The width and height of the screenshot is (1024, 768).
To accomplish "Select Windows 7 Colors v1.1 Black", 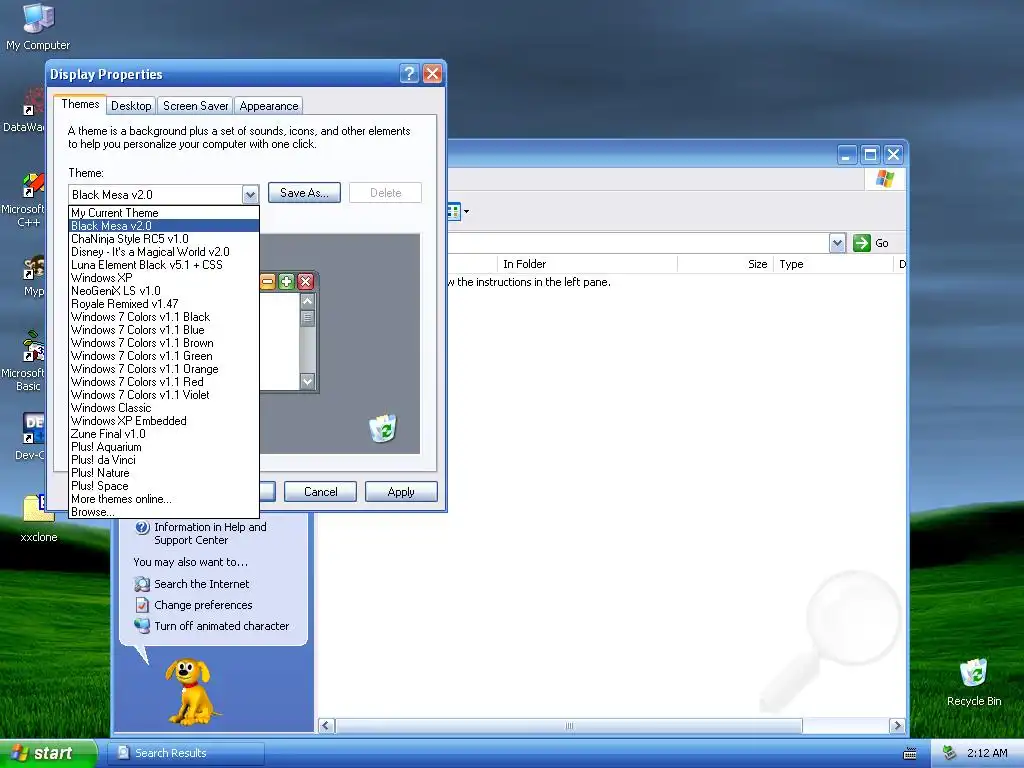I will point(164,317).
